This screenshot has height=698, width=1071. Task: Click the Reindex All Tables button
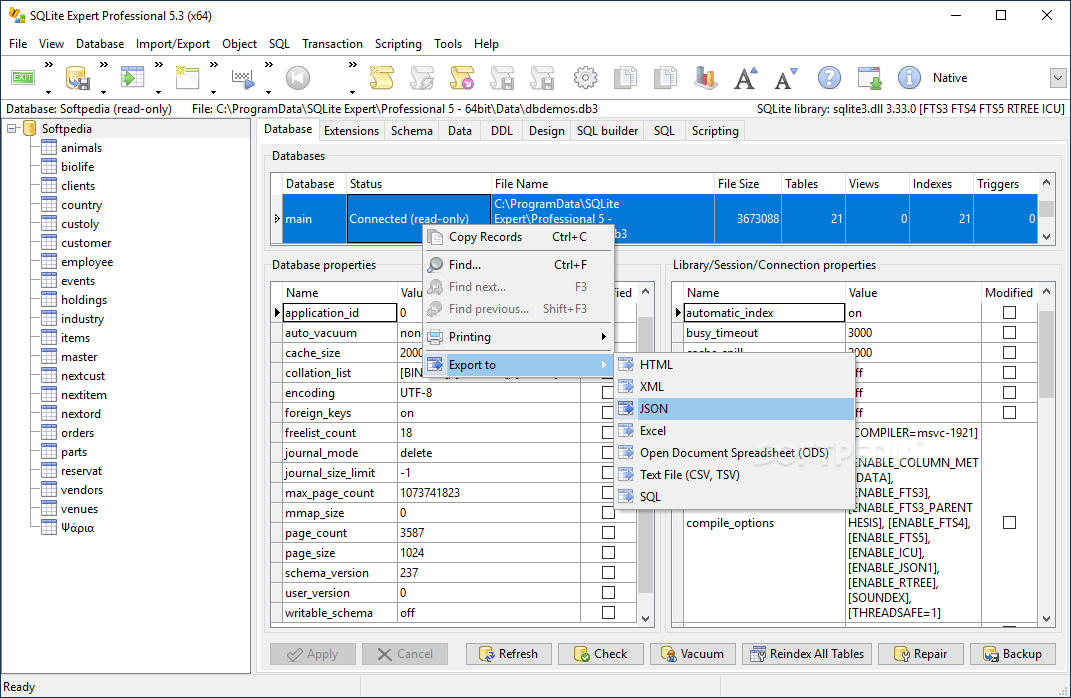click(x=807, y=654)
